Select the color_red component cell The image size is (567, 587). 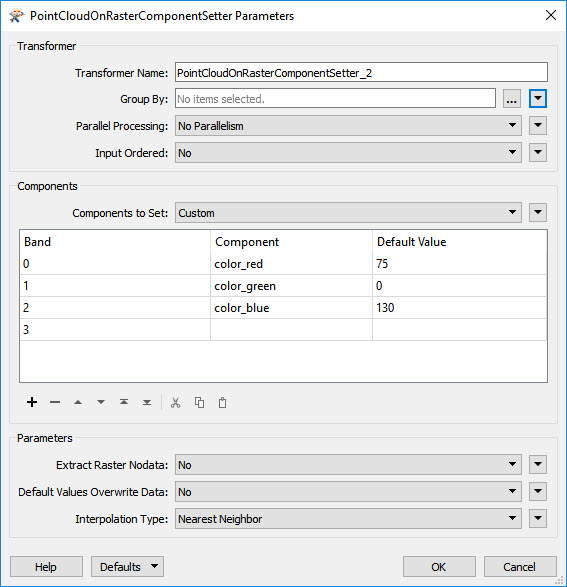(292, 264)
